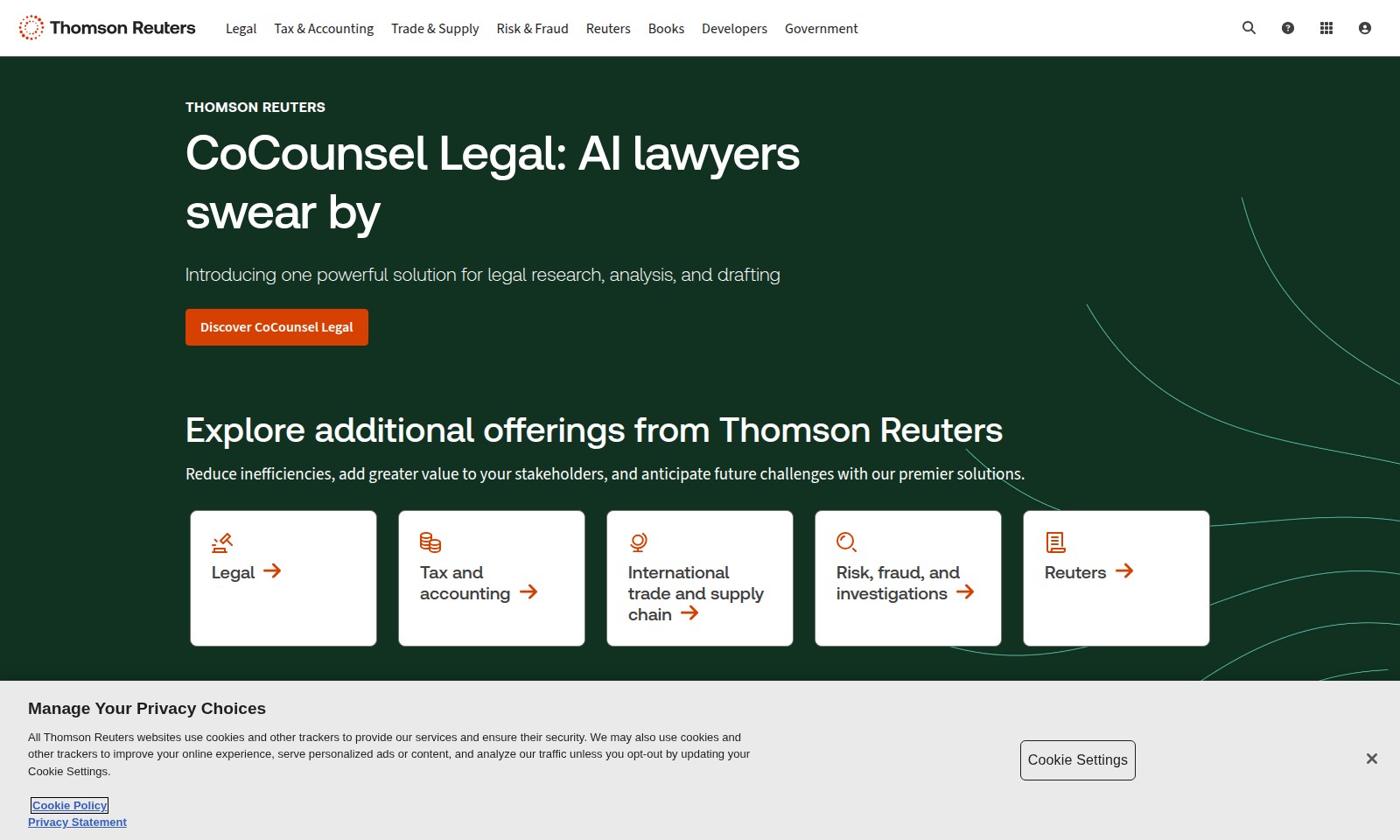Open the Reuters offering card
Image resolution: width=1400 pixels, height=840 pixels.
pos(1116,578)
